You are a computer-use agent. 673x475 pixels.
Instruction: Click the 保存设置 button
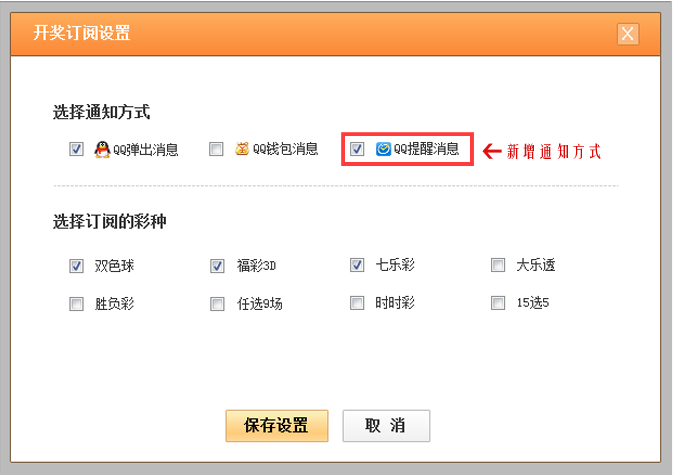(x=277, y=426)
